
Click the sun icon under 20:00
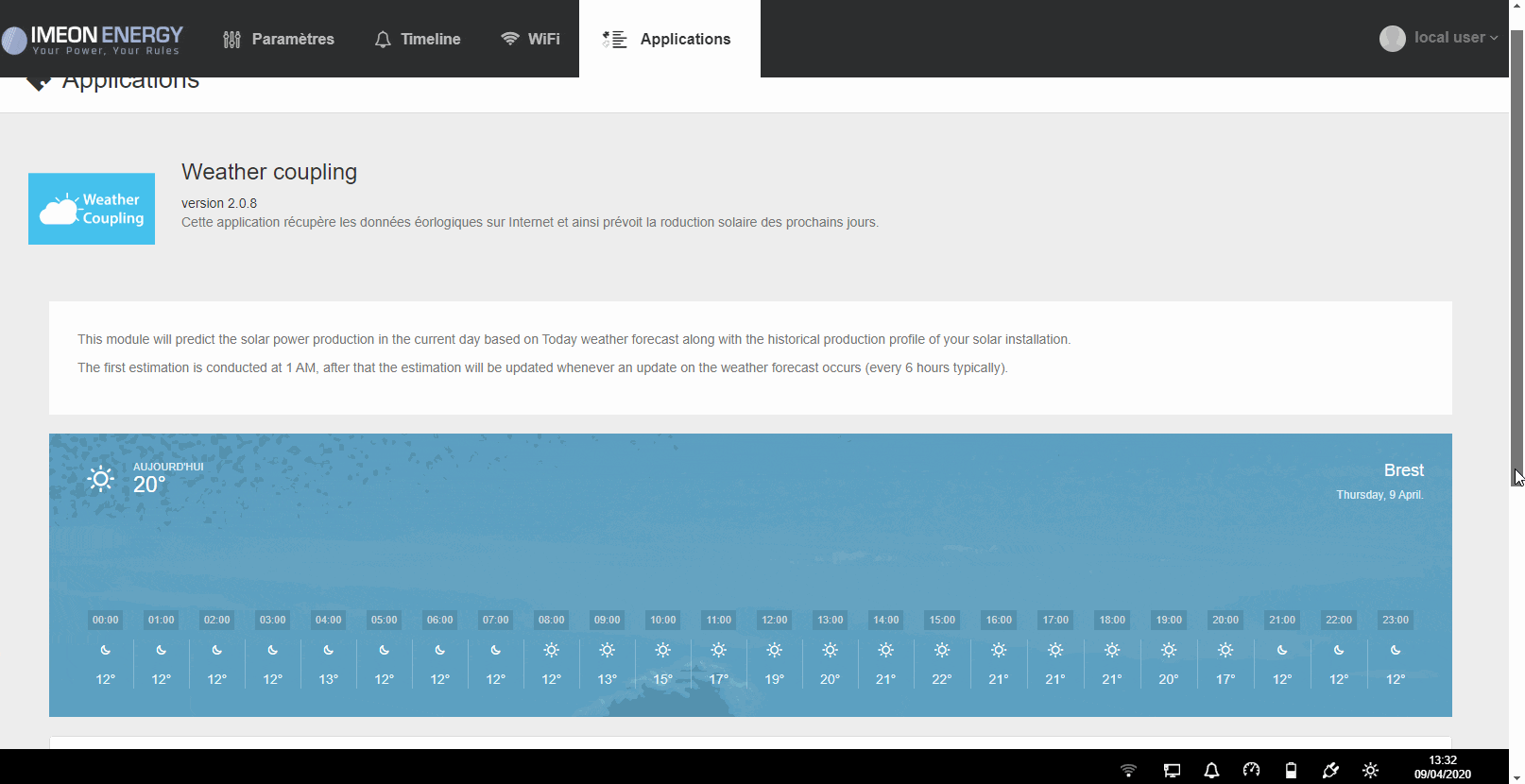(x=1225, y=650)
